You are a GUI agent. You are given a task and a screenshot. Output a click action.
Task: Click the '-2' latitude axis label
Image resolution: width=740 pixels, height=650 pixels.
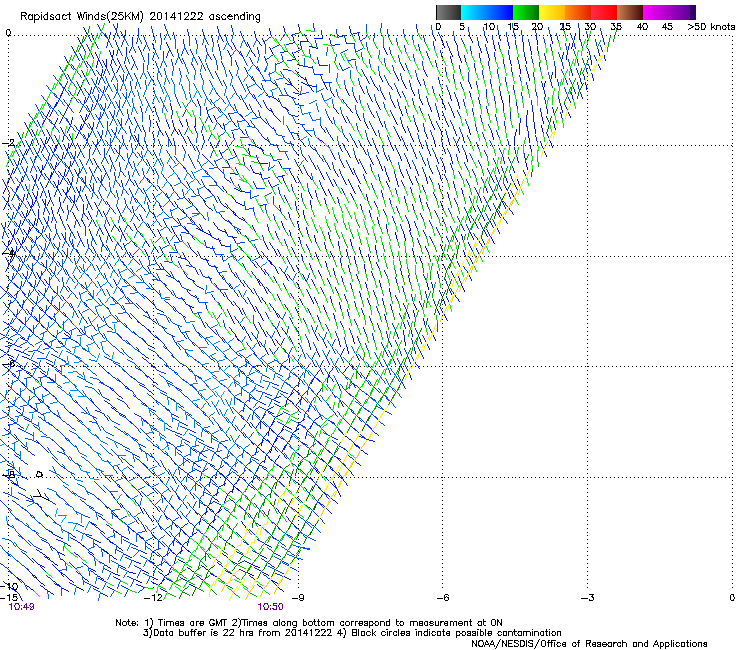(x=8, y=143)
